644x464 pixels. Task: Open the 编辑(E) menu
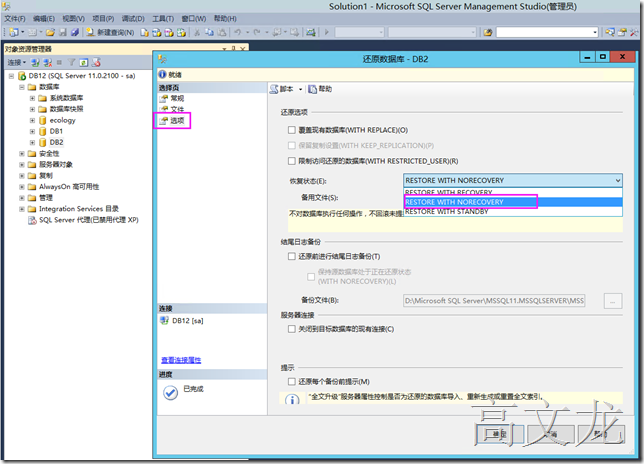point(44,18)
